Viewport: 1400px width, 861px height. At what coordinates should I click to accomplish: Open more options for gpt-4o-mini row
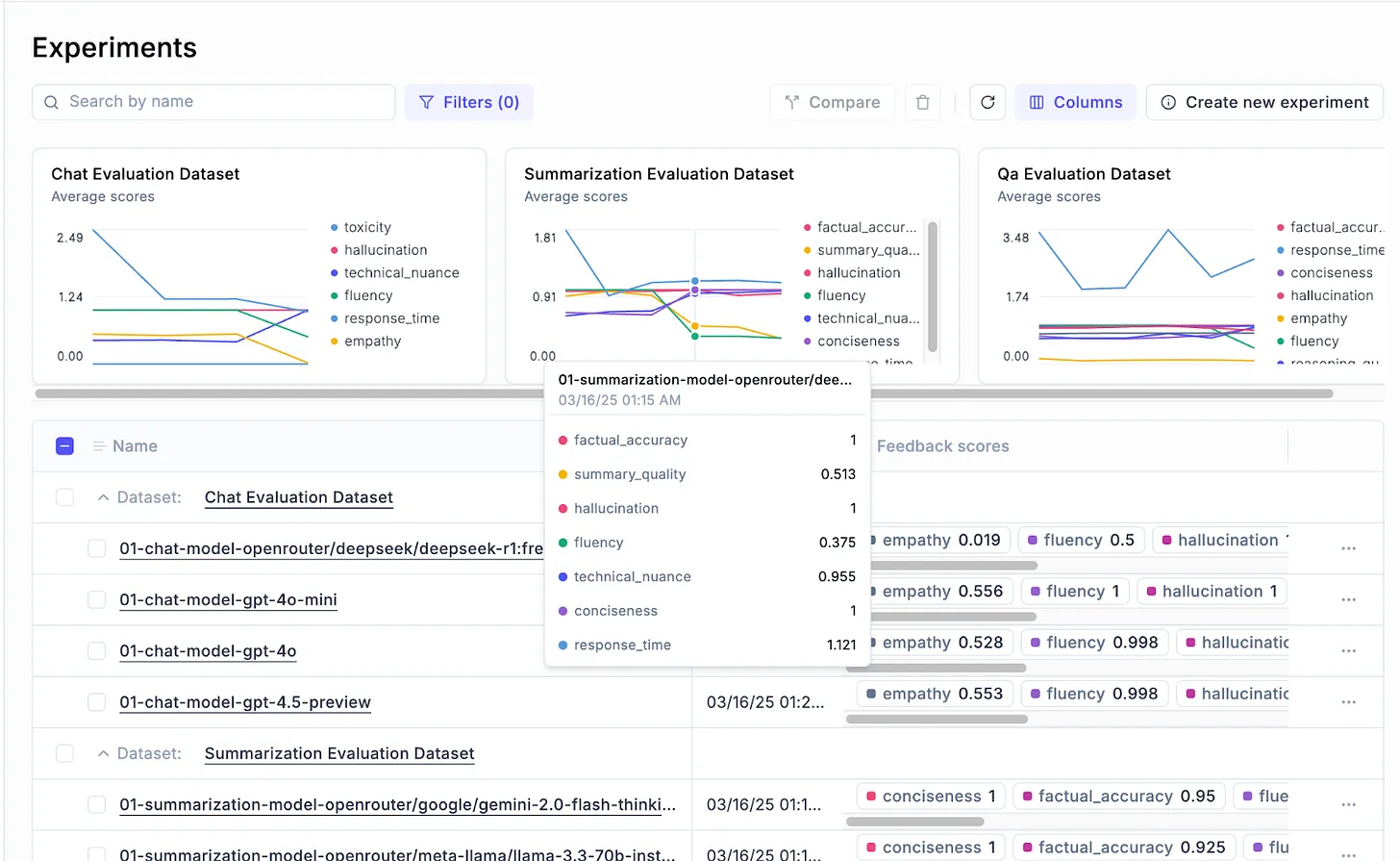[1349, 599]
